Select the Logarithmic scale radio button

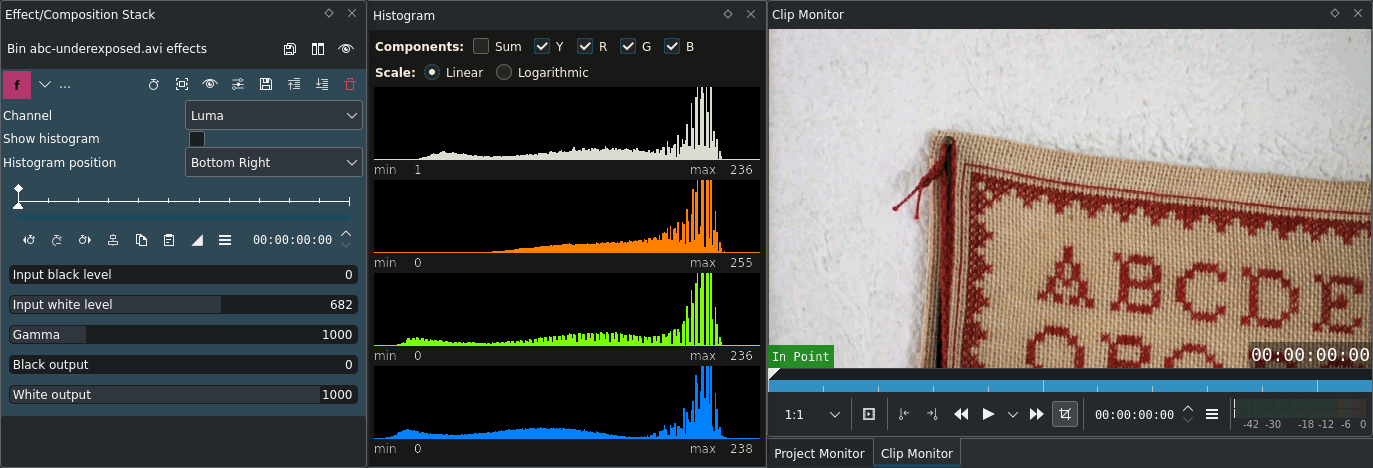504,72
